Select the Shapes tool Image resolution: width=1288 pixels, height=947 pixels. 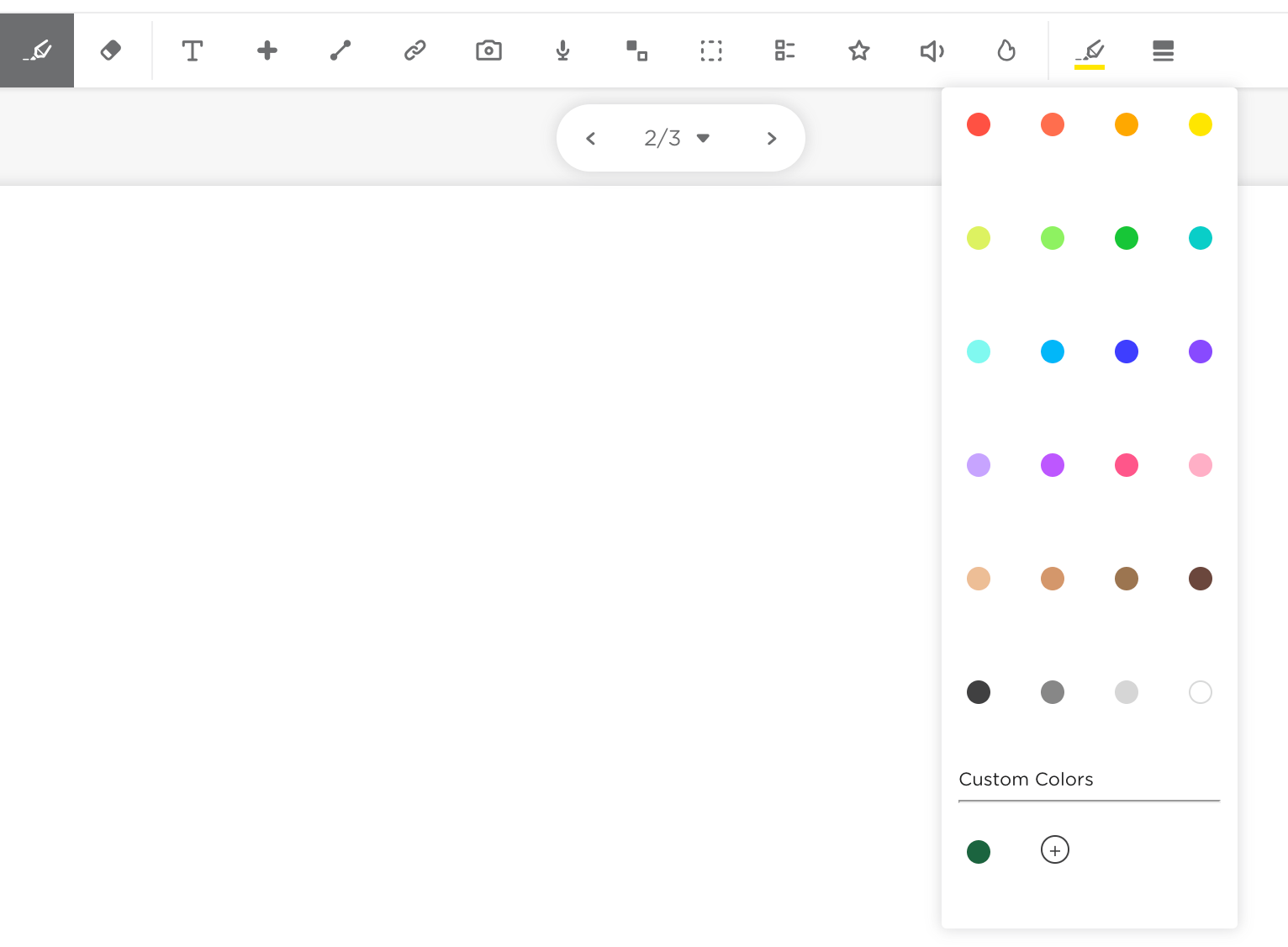[x=636, y=50]
